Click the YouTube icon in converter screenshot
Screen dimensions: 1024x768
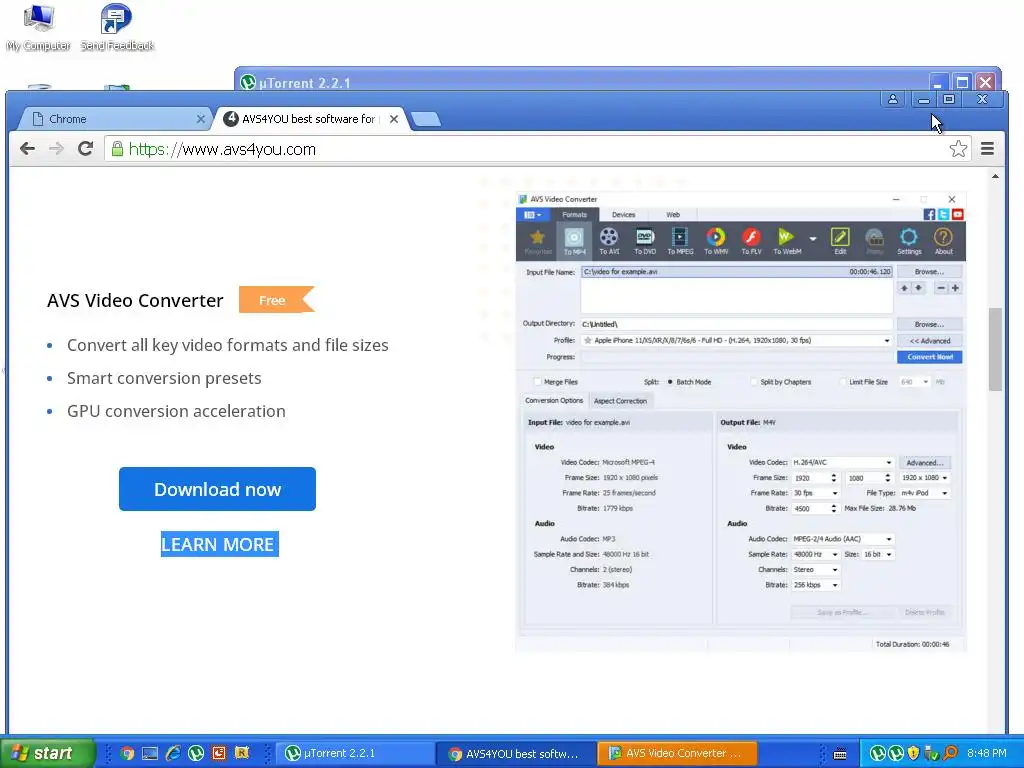pyautogui.click(x=957, y=214)
